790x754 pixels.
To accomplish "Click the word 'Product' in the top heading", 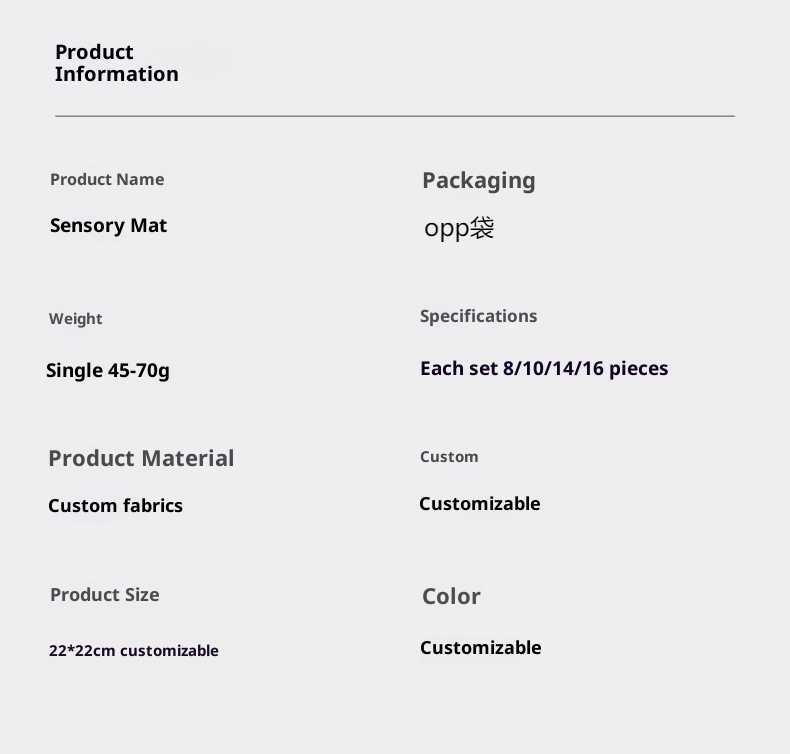I will coord(94,52).
